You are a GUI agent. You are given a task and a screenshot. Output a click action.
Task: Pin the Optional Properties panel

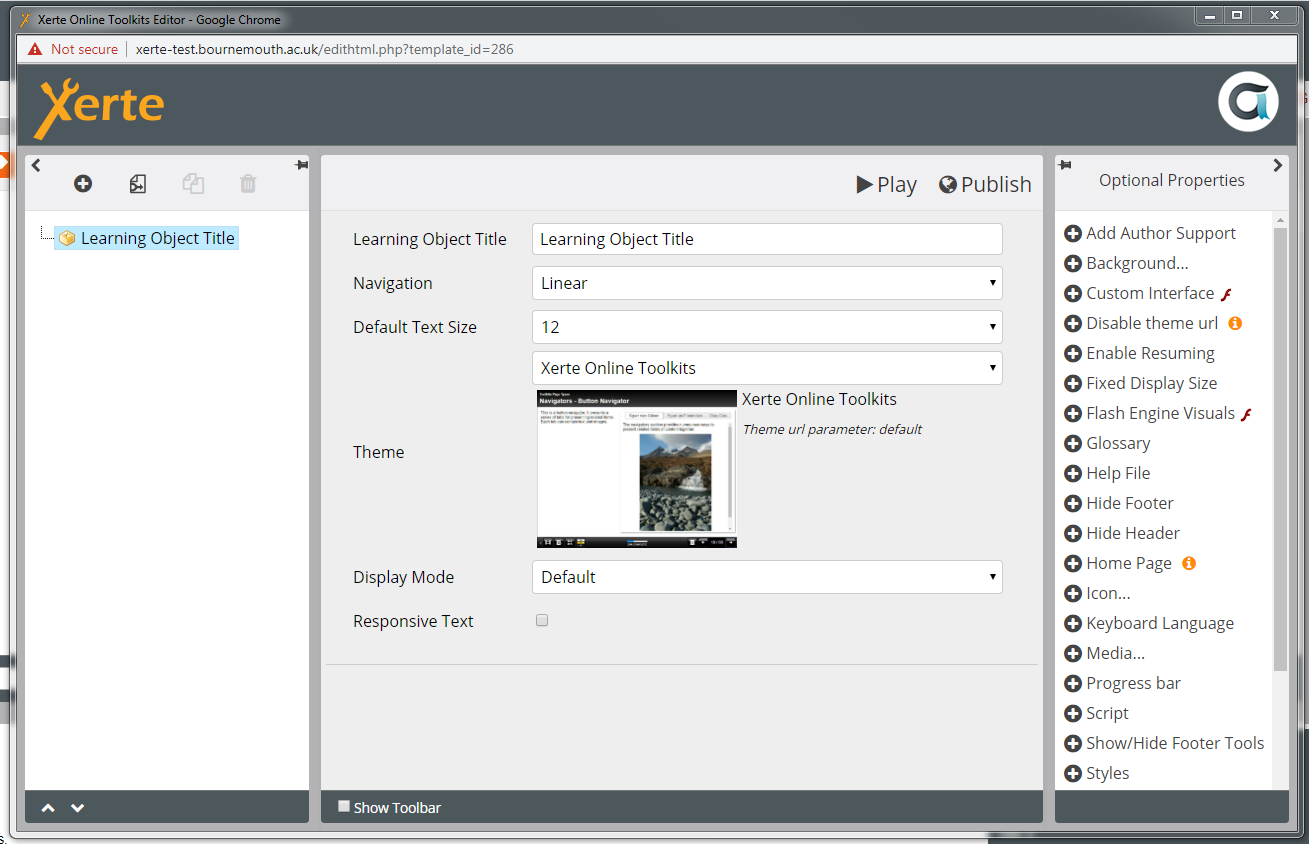click(1065, 165)
